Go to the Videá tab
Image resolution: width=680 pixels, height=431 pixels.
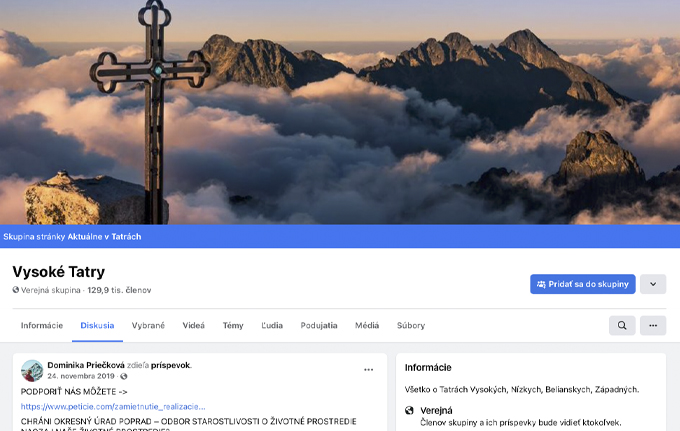193,325
